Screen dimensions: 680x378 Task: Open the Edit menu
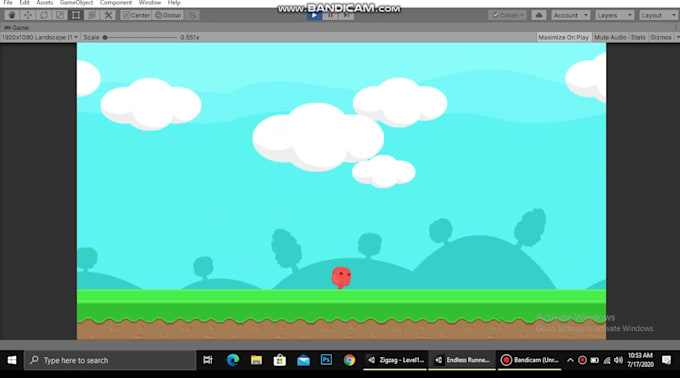pos(24,3)
